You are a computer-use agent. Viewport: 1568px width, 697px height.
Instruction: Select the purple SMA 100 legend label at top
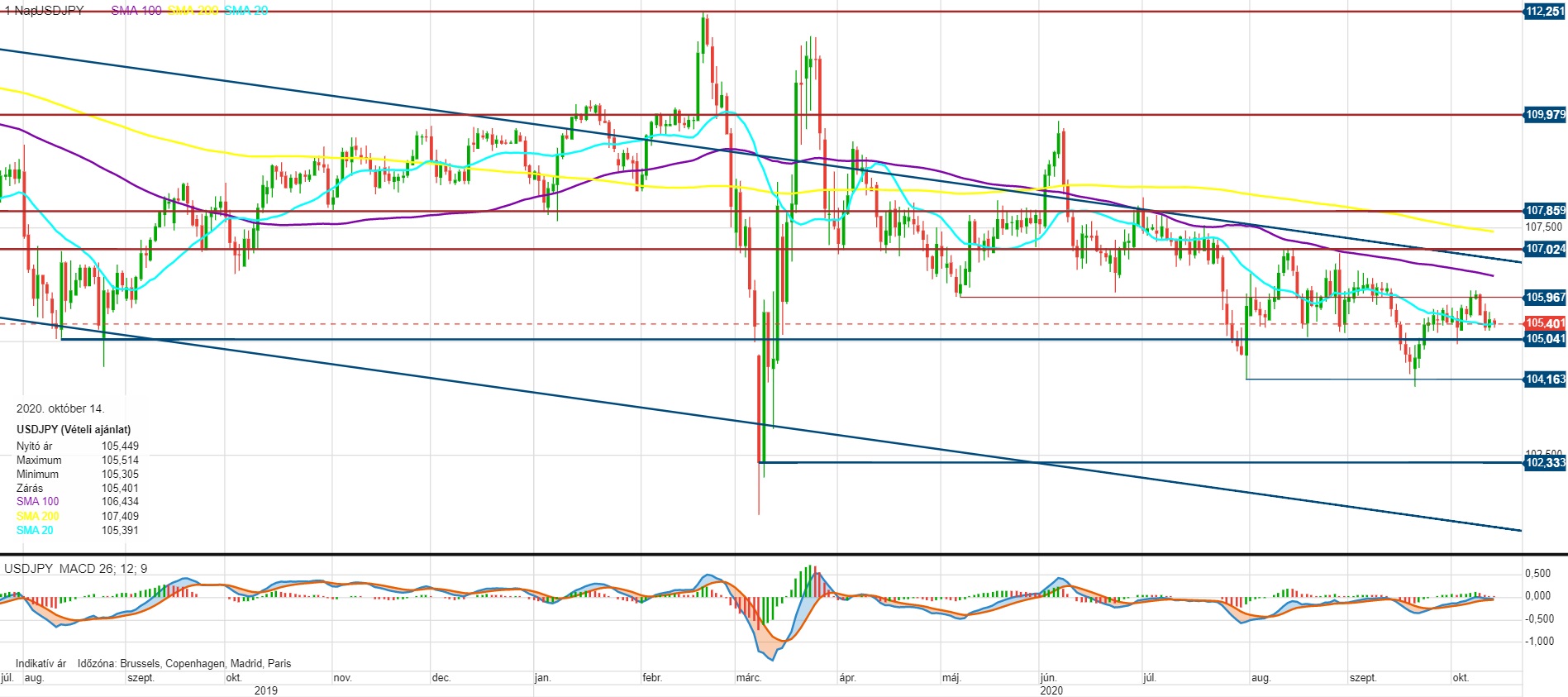(x=136, y=11)
